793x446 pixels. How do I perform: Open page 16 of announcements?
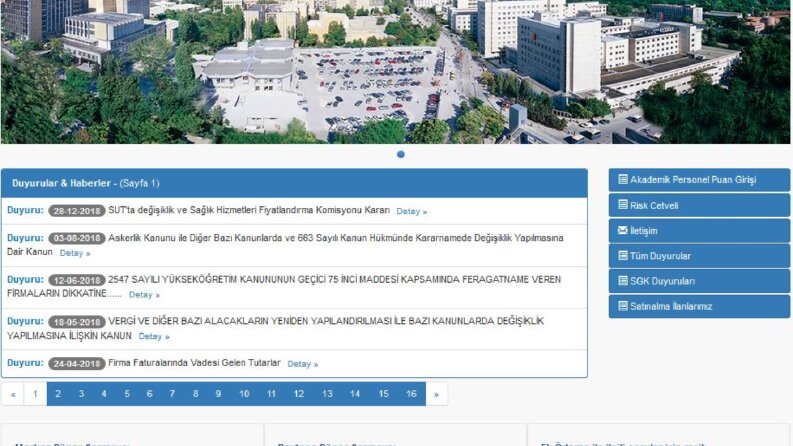(411, 394)
